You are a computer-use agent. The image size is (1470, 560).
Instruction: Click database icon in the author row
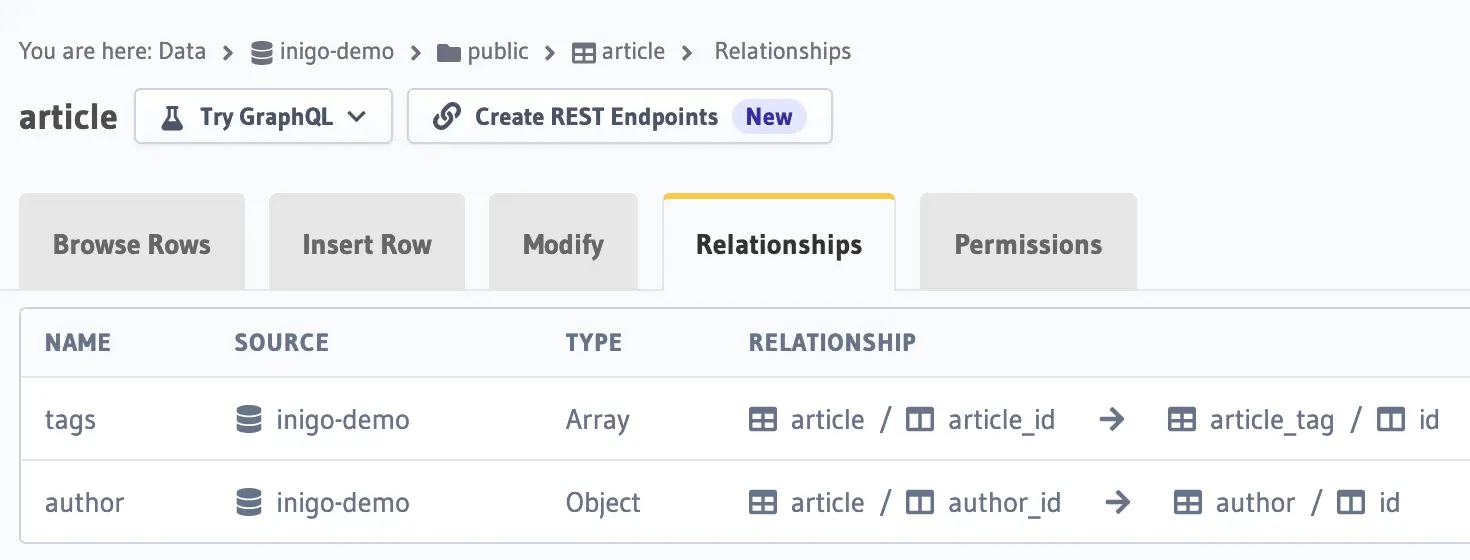[x=249, y=502]
